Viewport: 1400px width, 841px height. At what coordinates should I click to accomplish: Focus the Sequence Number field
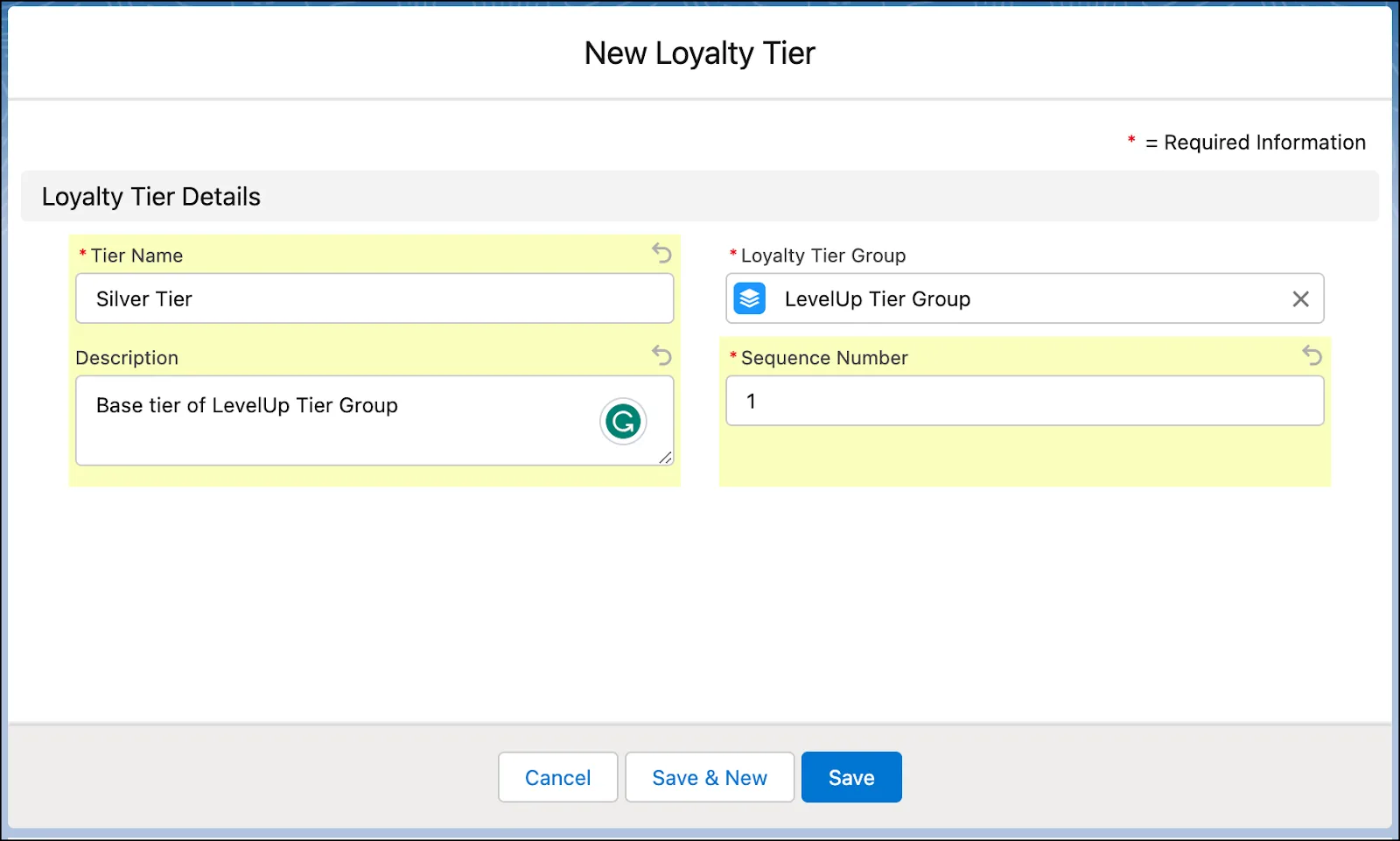[x=1025, y=400]
